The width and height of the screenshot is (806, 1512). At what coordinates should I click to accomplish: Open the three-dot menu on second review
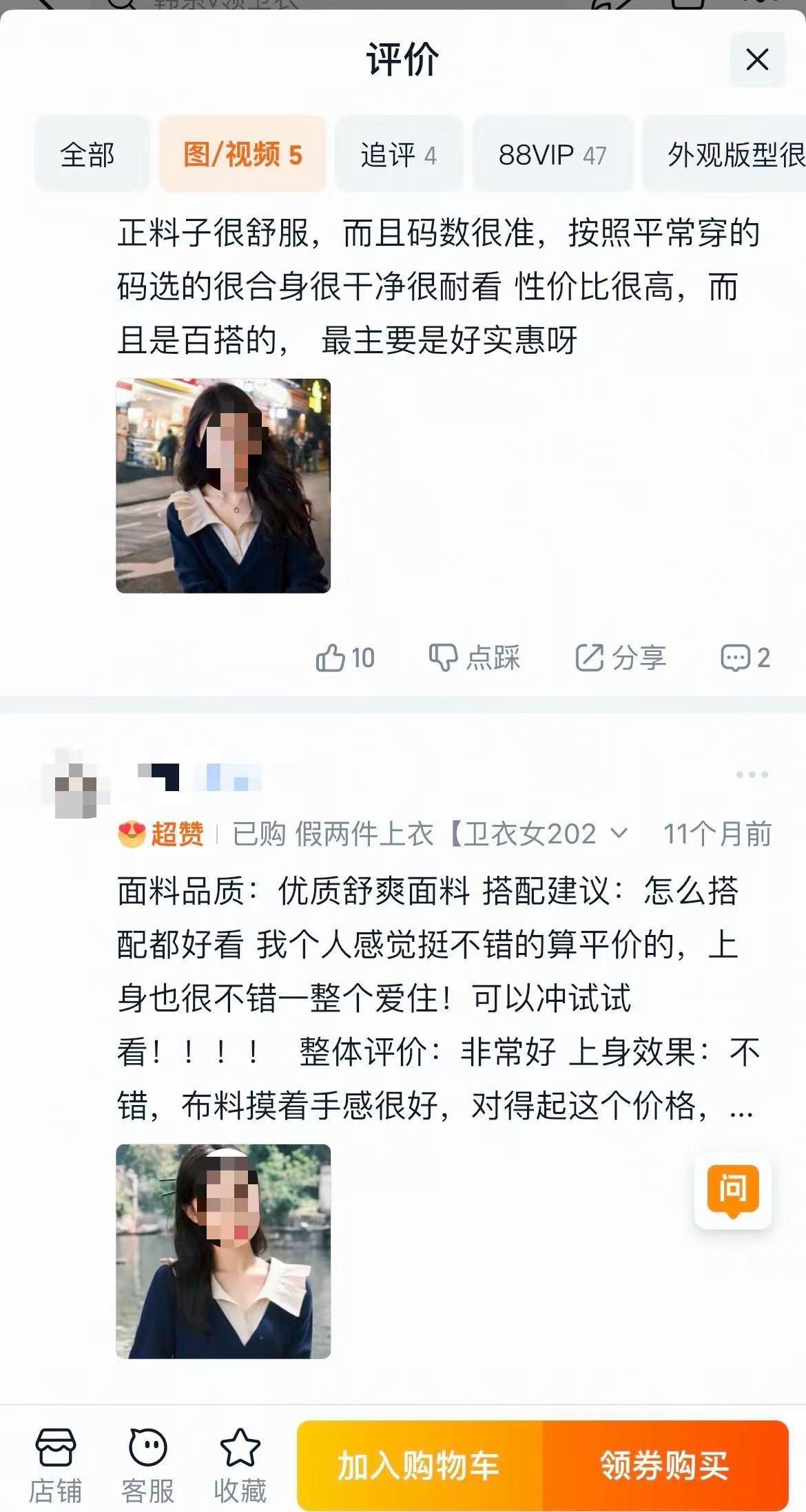[x=752, y=775]
